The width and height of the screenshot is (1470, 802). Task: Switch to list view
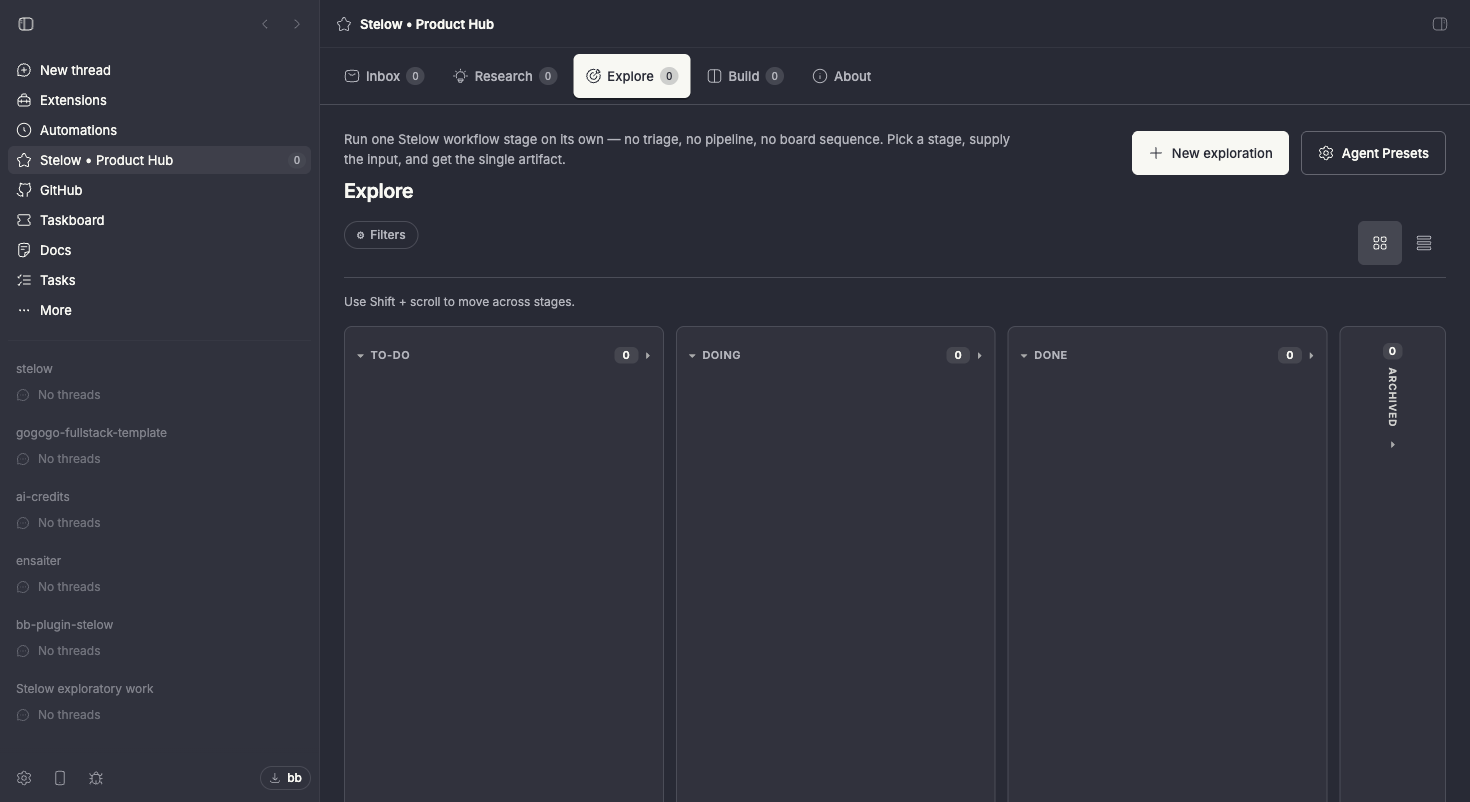(x=1424, y=243)
